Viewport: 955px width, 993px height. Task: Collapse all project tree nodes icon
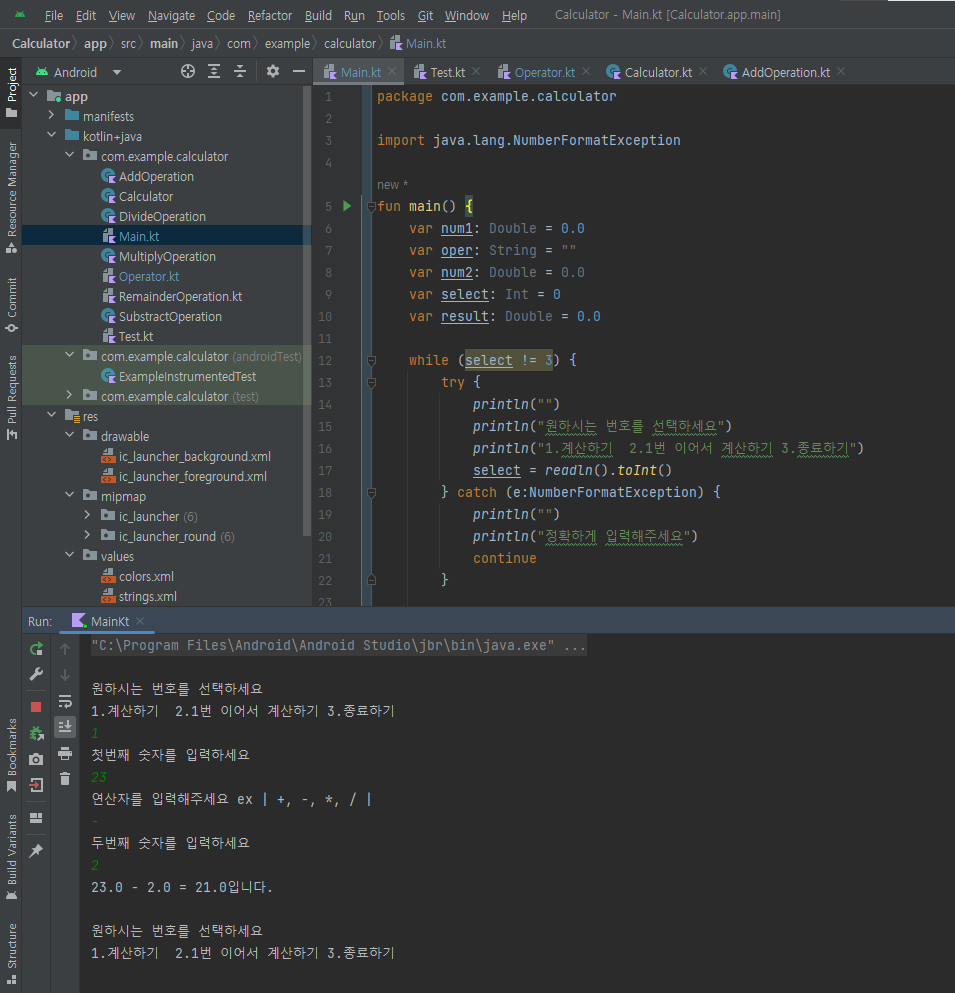pyautogui.click(x=240, y=72)
